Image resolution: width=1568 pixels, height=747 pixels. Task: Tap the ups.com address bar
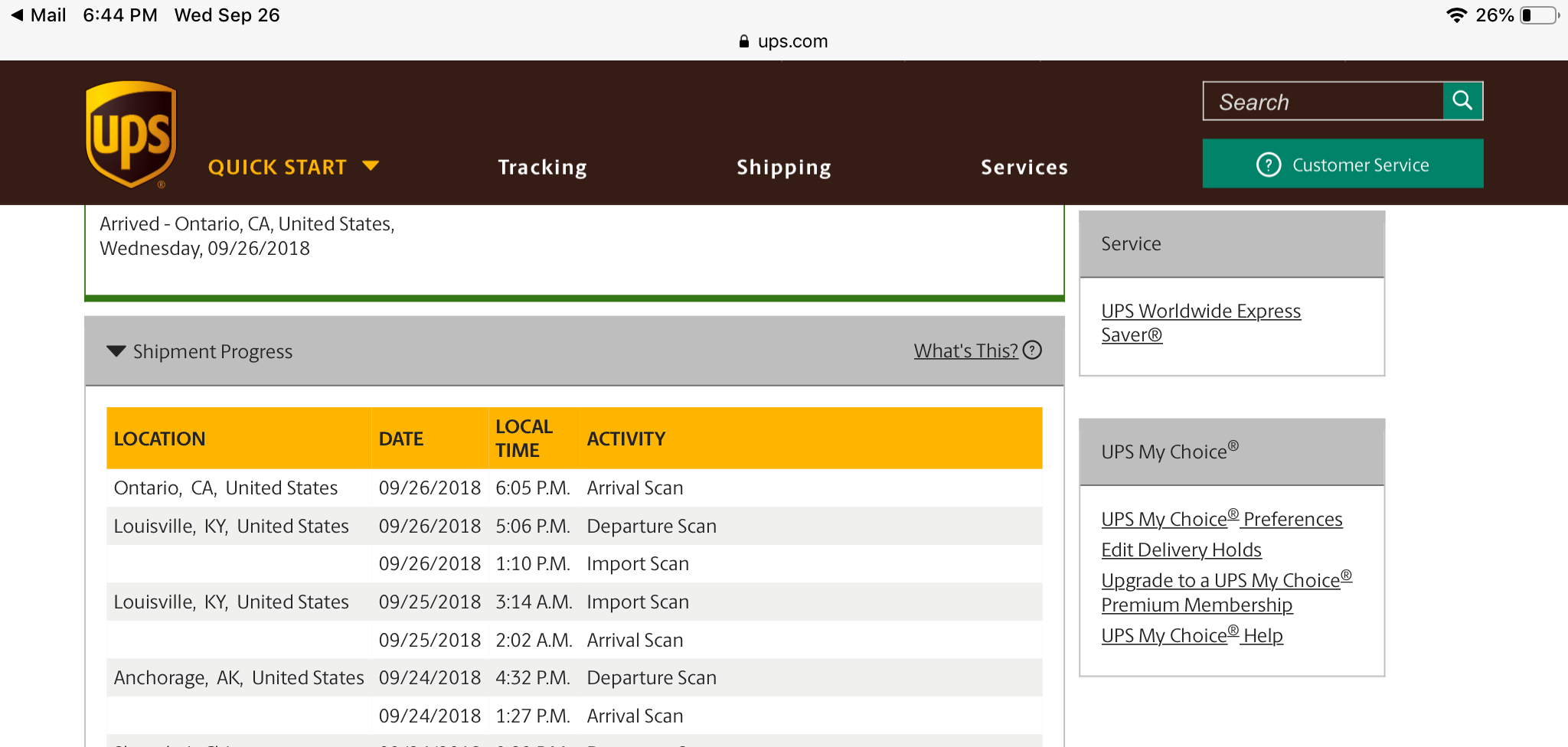click(x=784, y=41)
